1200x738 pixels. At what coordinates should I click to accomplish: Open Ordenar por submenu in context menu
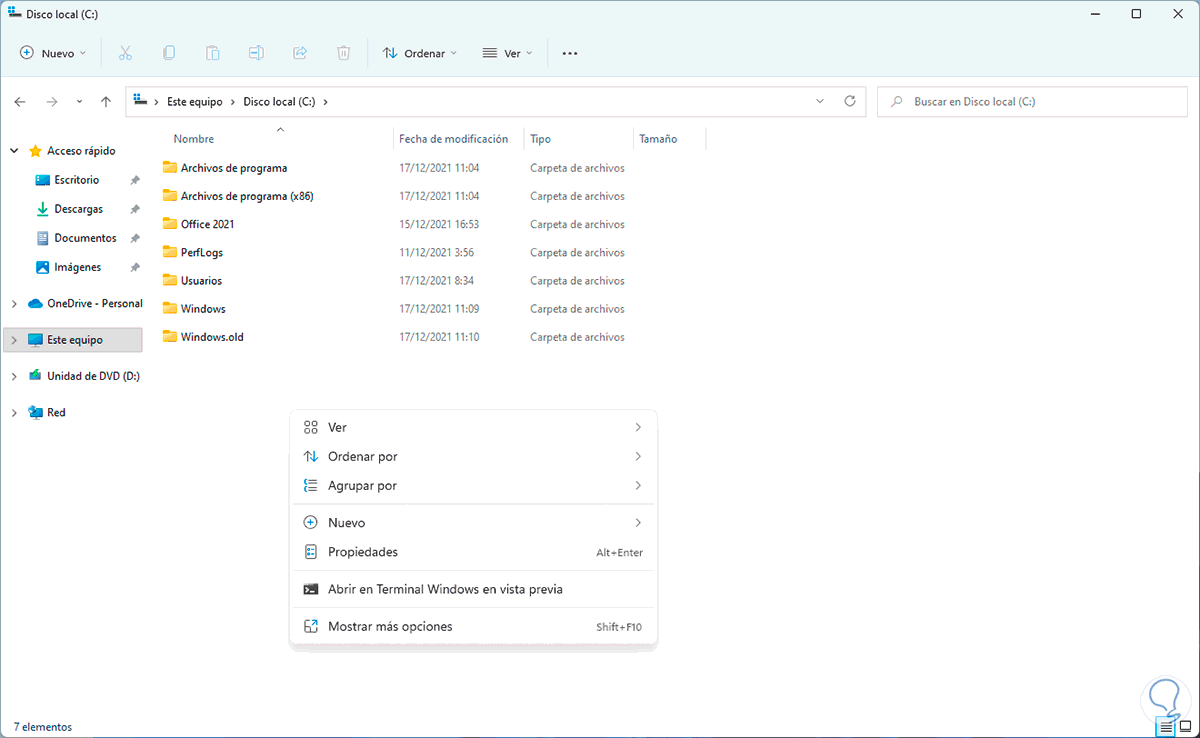pyautogui.click(x=473, y=456)
